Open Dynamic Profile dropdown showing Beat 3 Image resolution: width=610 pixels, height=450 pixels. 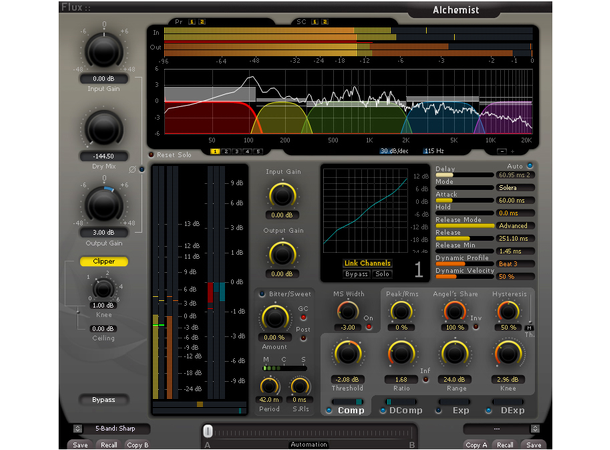(515, 264)
